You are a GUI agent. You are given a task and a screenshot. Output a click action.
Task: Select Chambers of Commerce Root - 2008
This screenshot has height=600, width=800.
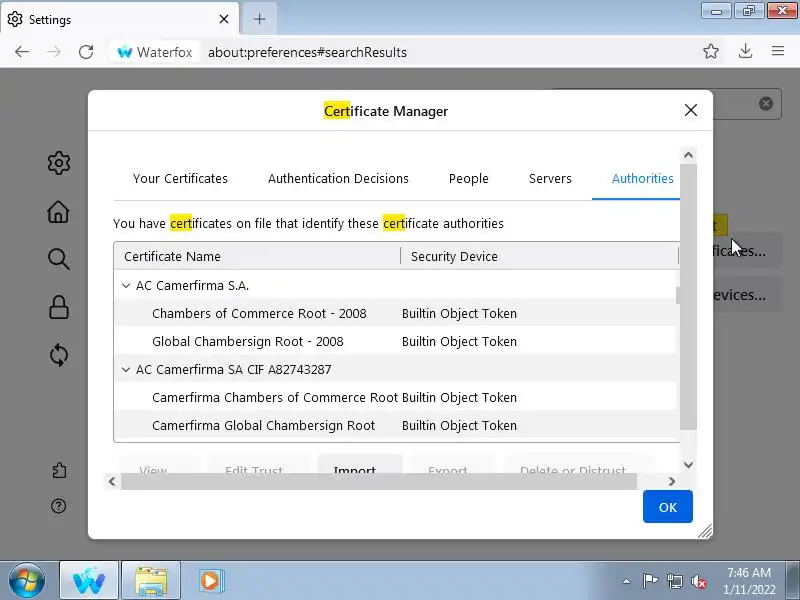pyautogui.click(x=395, y=313)
